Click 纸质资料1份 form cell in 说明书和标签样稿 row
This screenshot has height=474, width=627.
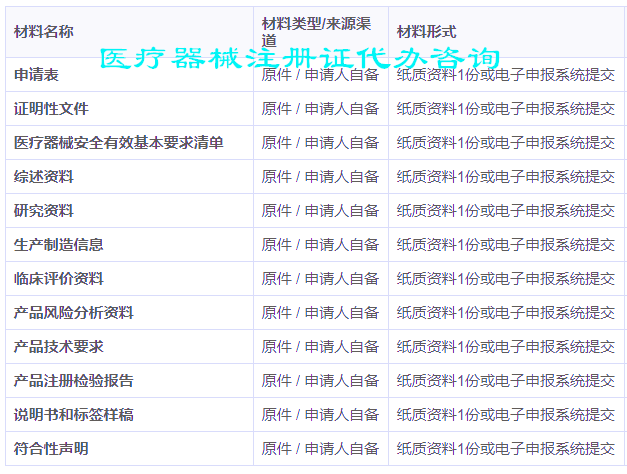(x=505, y=414)
